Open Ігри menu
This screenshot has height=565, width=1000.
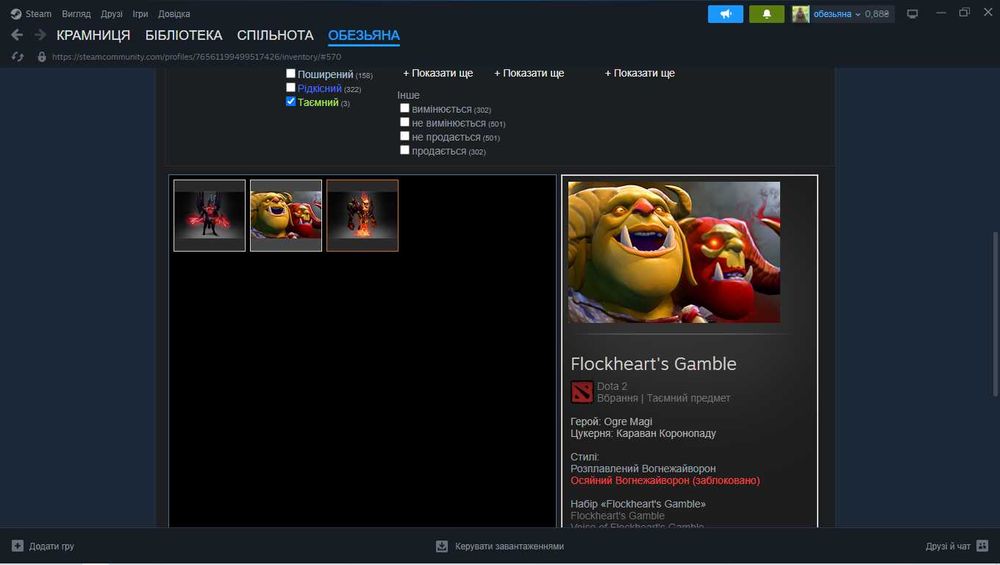tap(140, 13)
